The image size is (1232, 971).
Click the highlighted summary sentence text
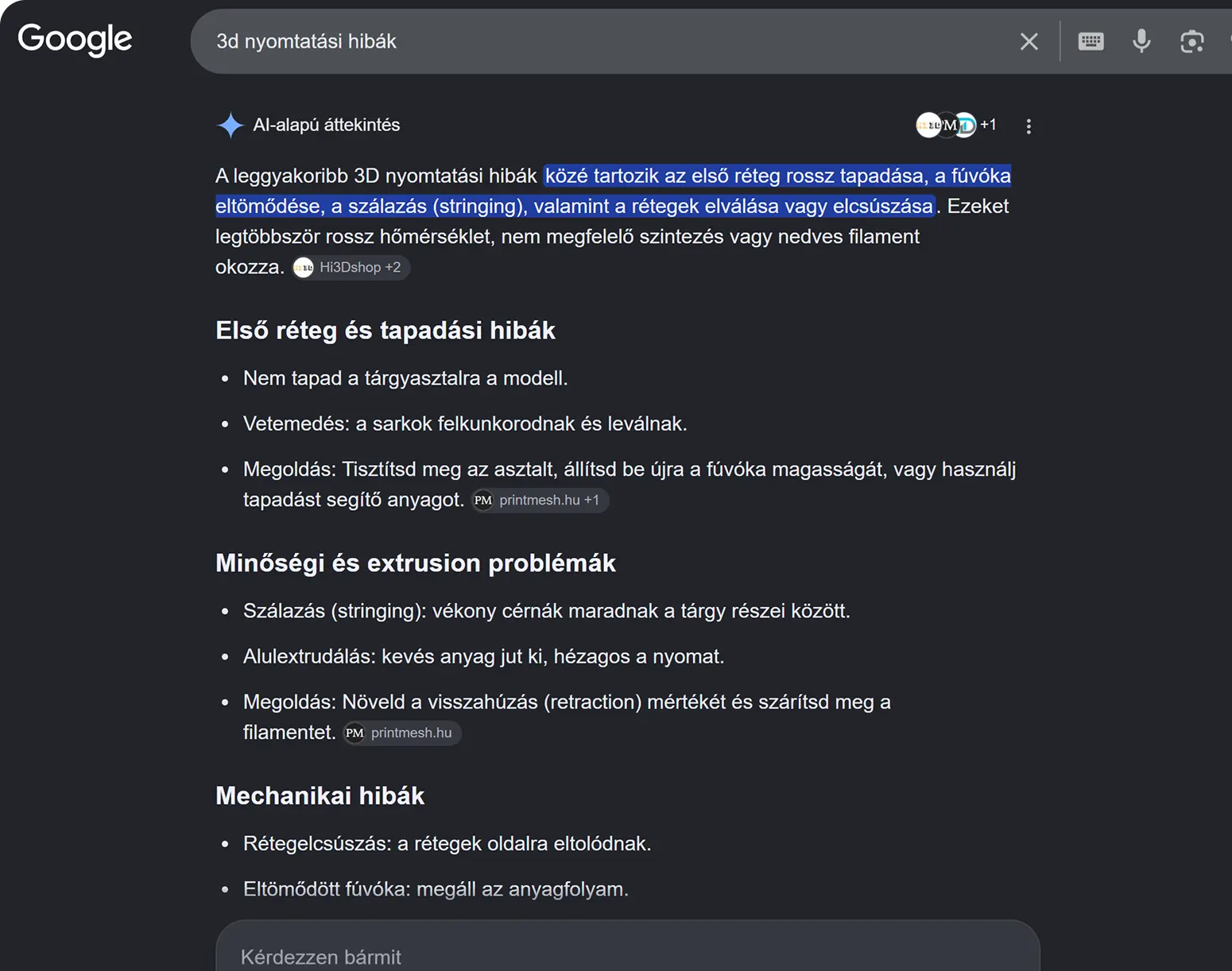pos(614,191)
